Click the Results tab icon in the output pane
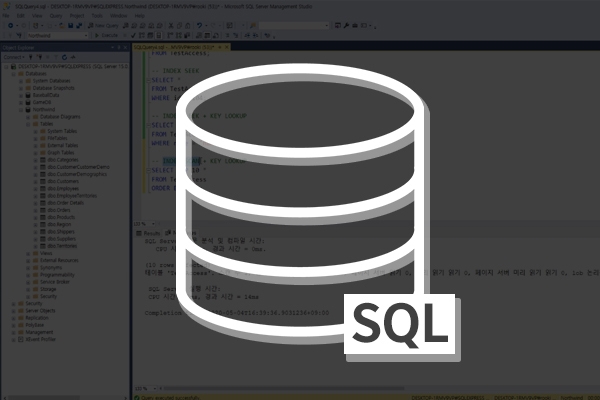 [139, 233]
